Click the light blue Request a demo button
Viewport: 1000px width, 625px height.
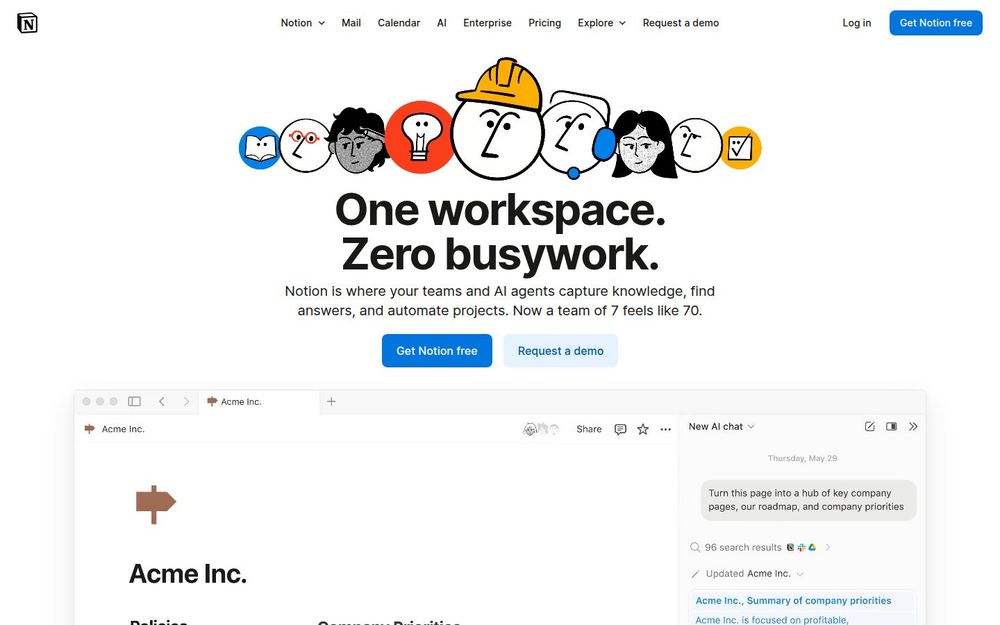pos(561,351)
